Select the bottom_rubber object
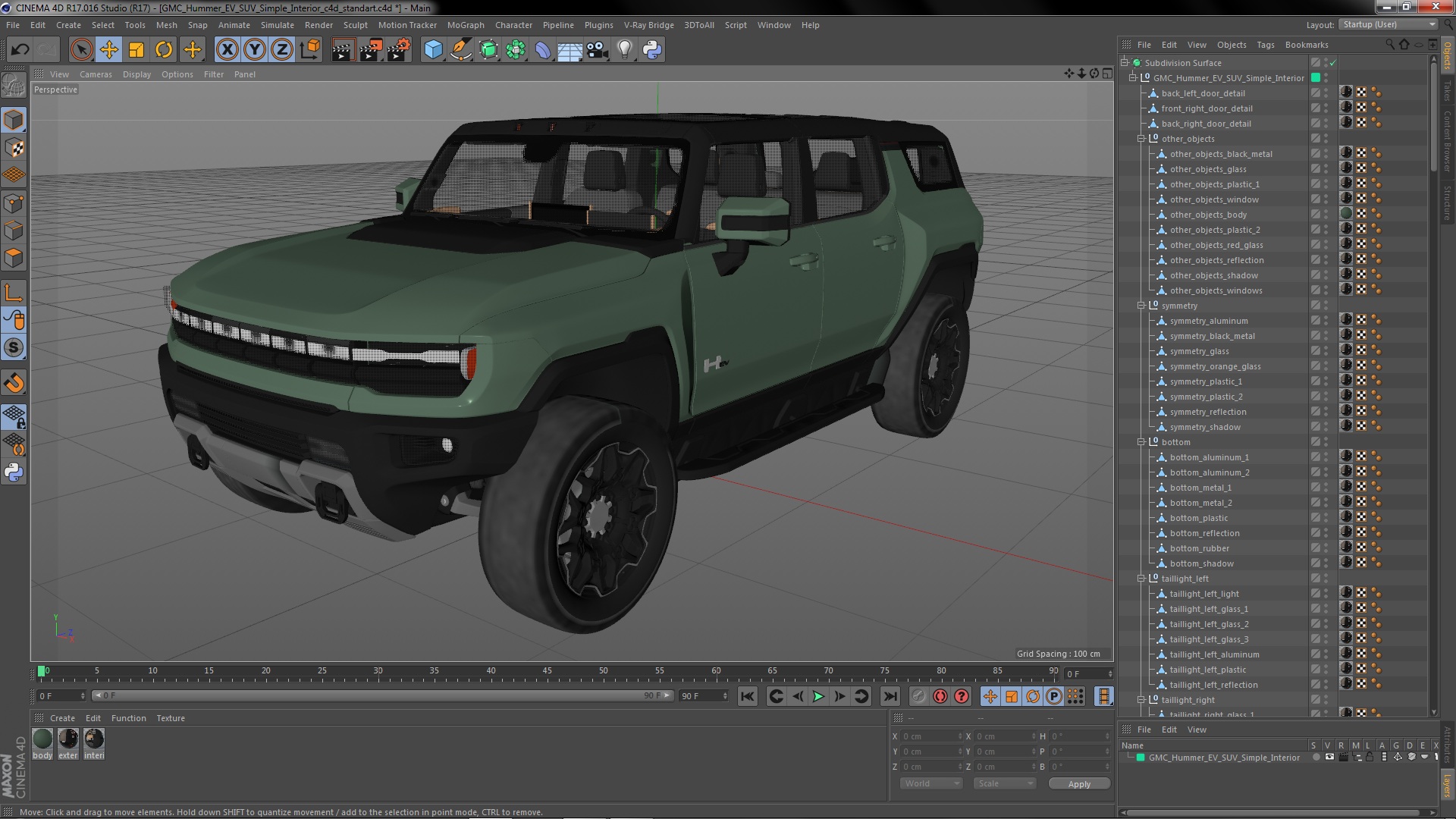The image size is (1456, 819). coord(1199,548)
